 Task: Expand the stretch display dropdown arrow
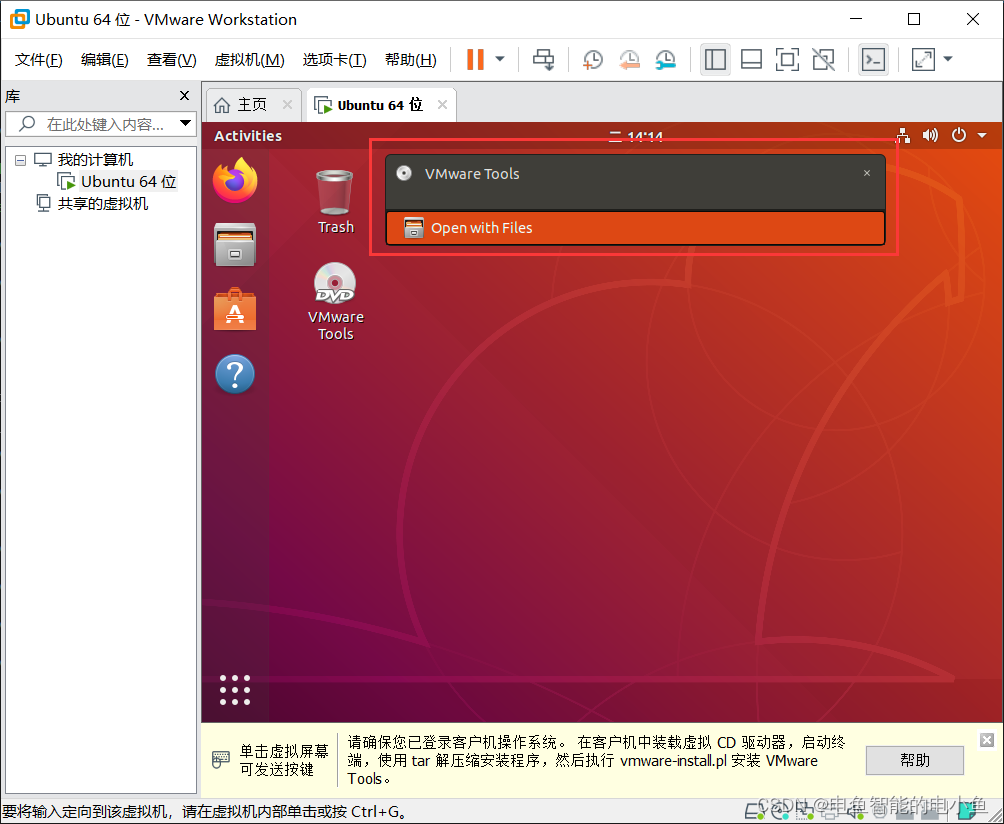click(x=948, y=59)
